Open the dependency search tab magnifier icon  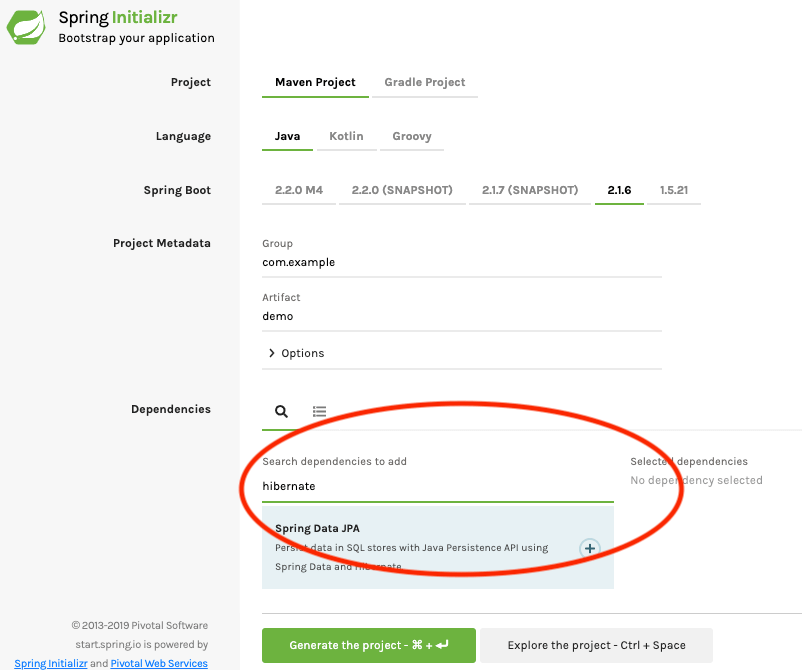point(281,411)
